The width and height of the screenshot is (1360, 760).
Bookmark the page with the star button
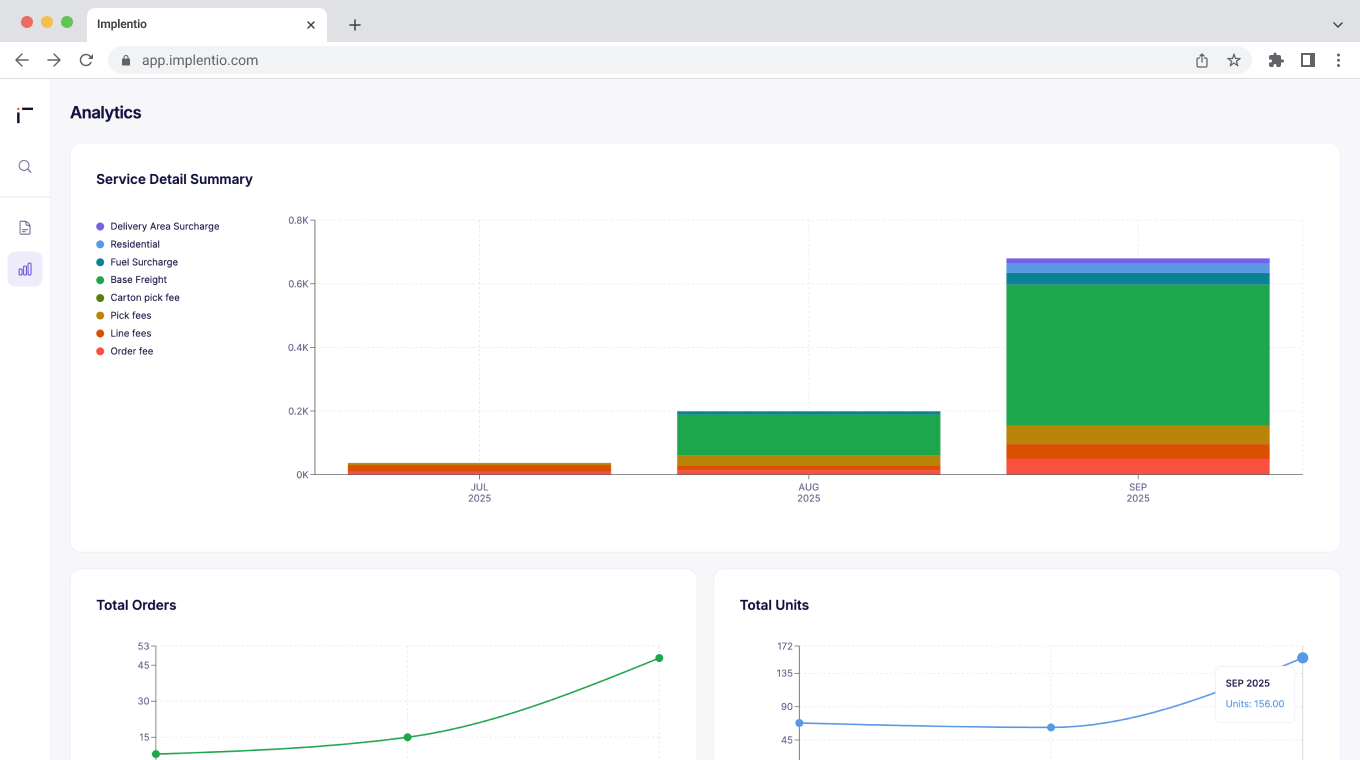[1234, 60]
